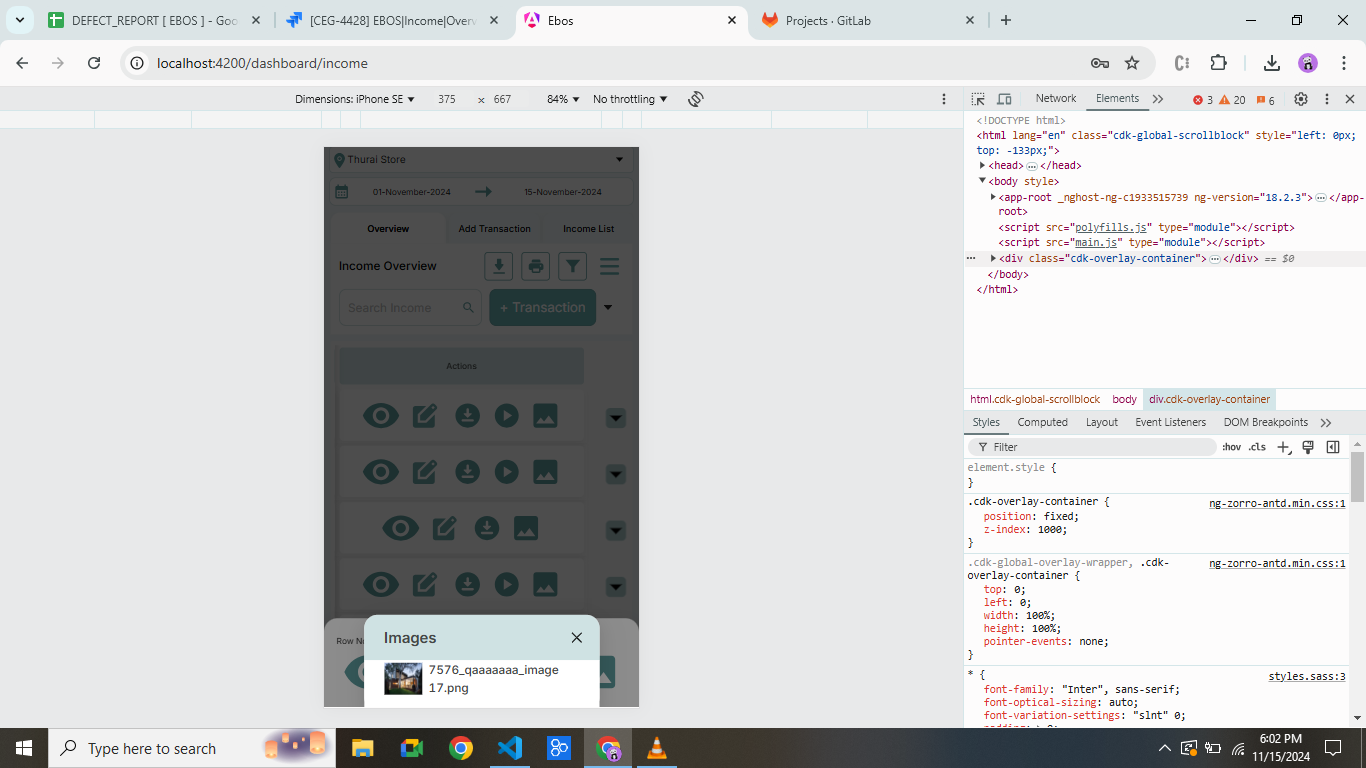
Task: Switch to the Projects · GitLab tab
Action: click(867, 20)
